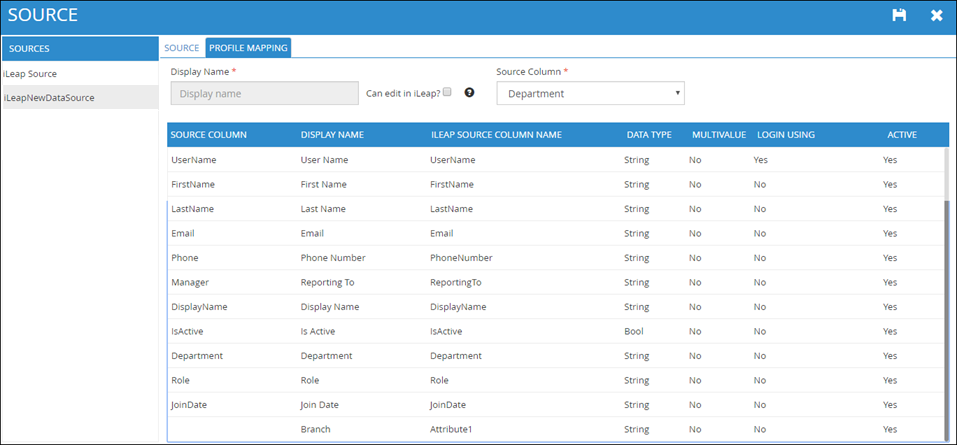Click the Display name input field

(264, 94)
